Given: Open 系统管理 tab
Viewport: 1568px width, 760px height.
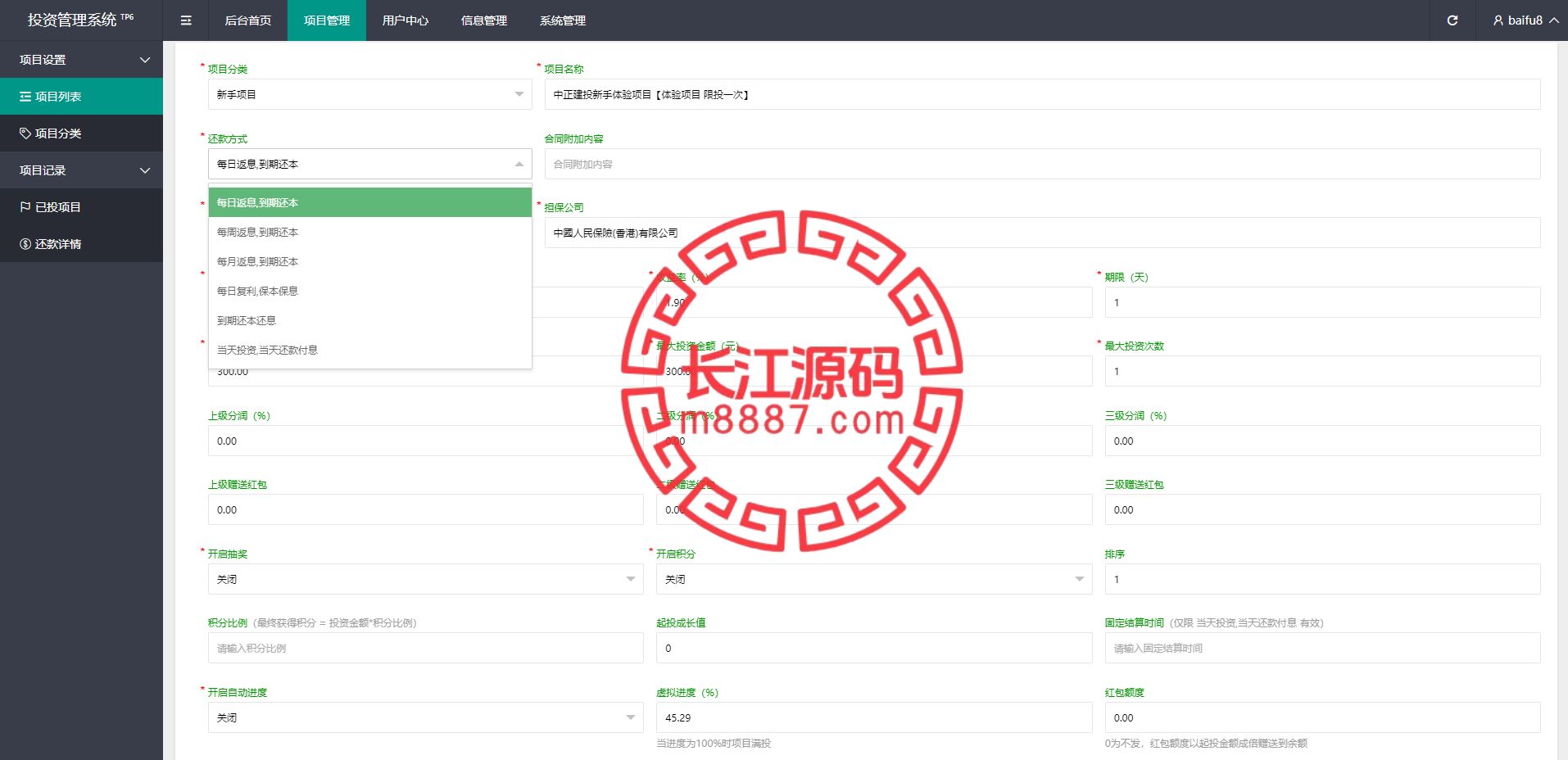Looking at the screenshot, I should click(563, 20).
